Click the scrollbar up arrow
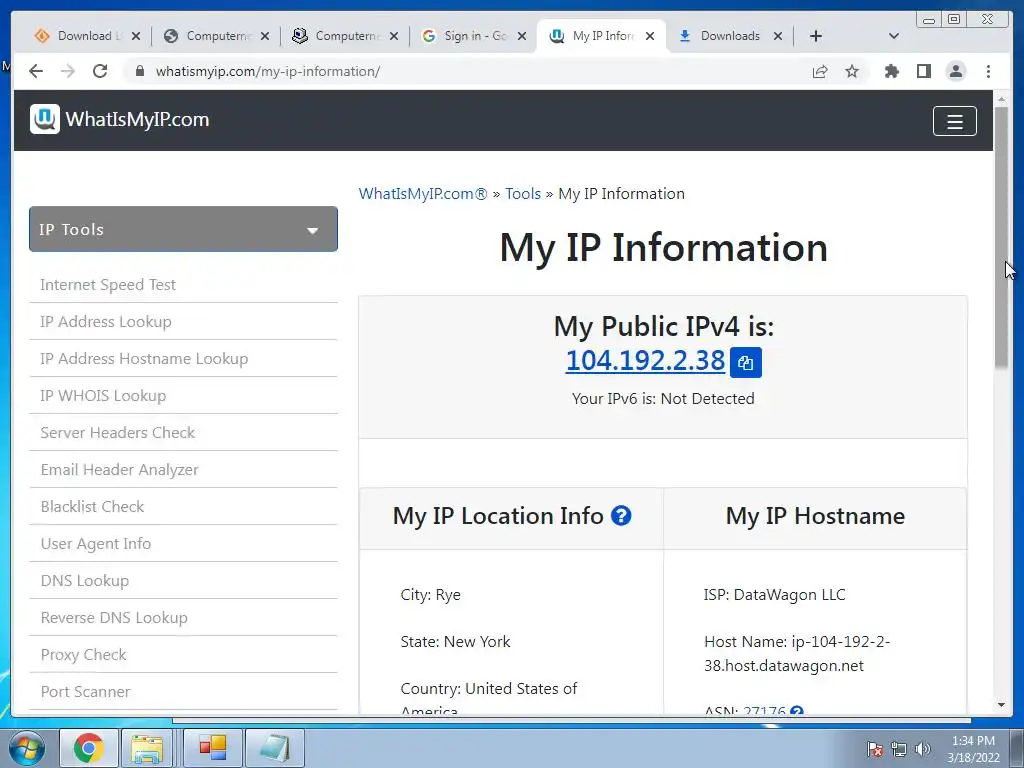The width and height of the screenshot is (1024, 768). pyautogui.click(x=1001, y=99)
